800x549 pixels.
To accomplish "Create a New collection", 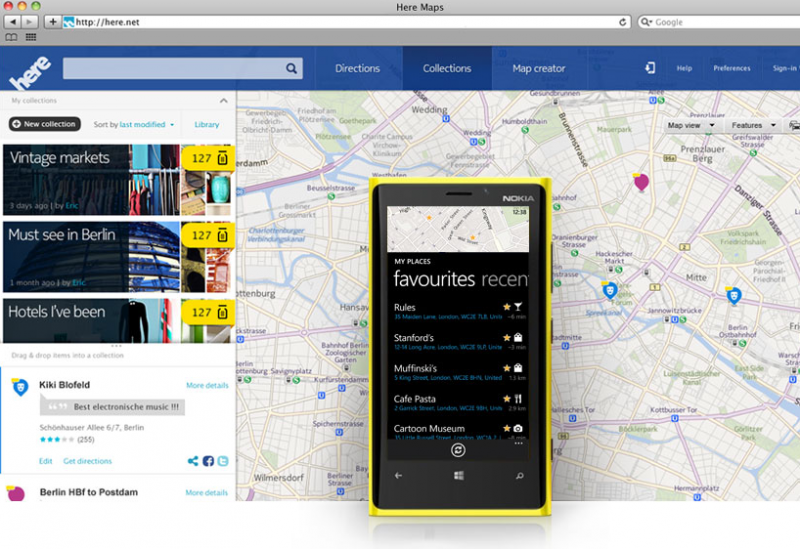I will tap(45, 124).
